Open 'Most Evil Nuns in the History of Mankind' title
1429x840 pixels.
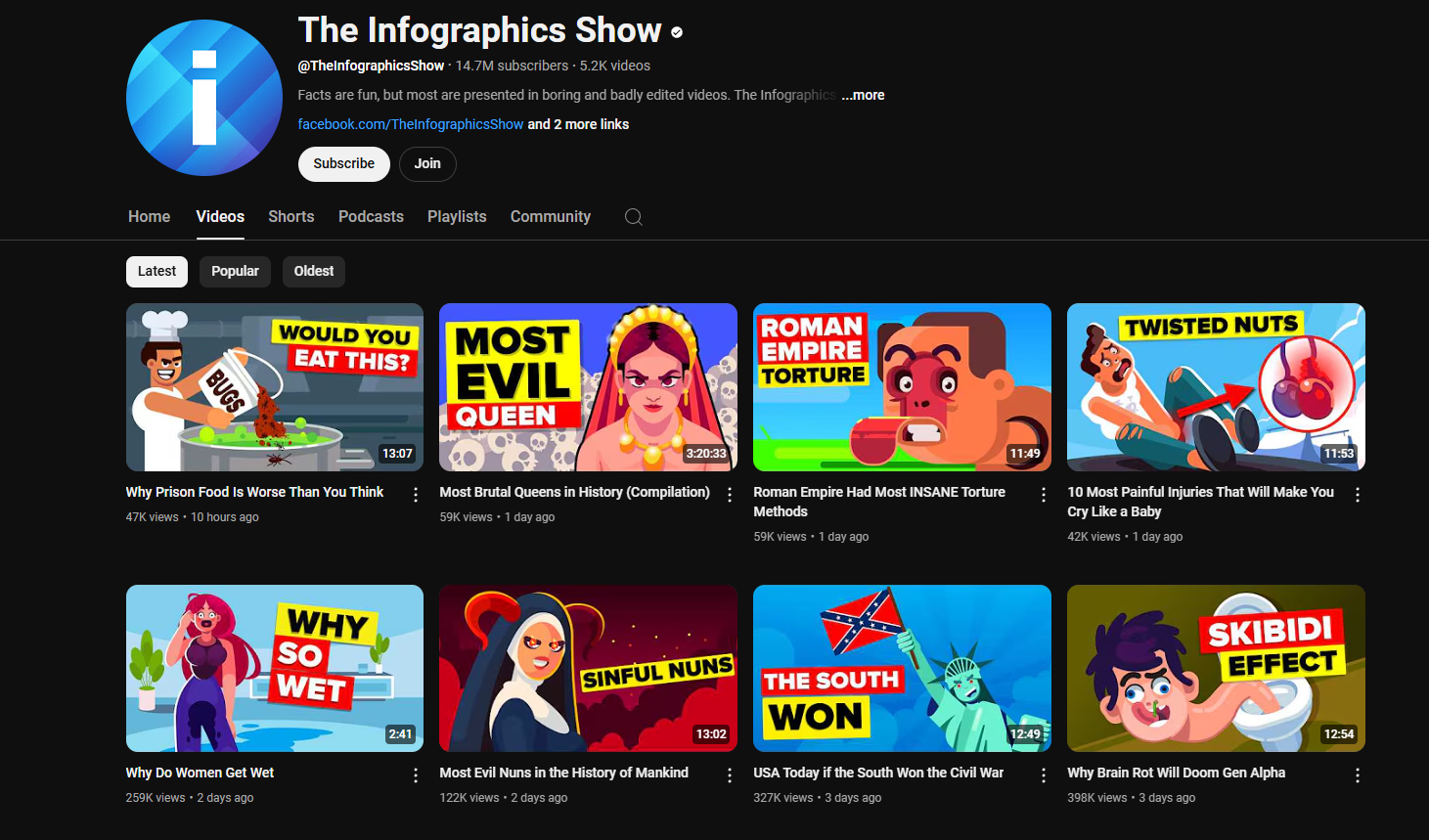(564, 773)
